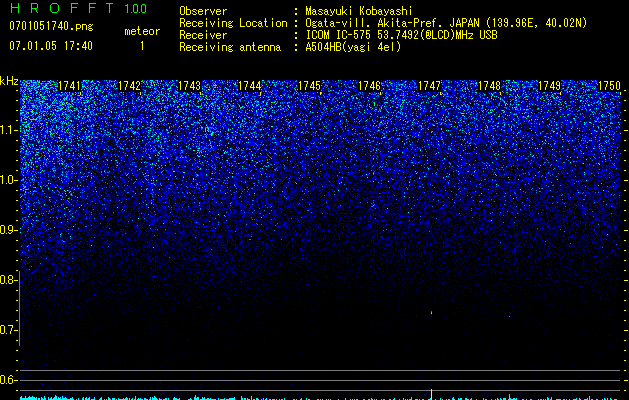Select ICOM IC-575 receiver description

pyautogui.click(x=401, y=35)
